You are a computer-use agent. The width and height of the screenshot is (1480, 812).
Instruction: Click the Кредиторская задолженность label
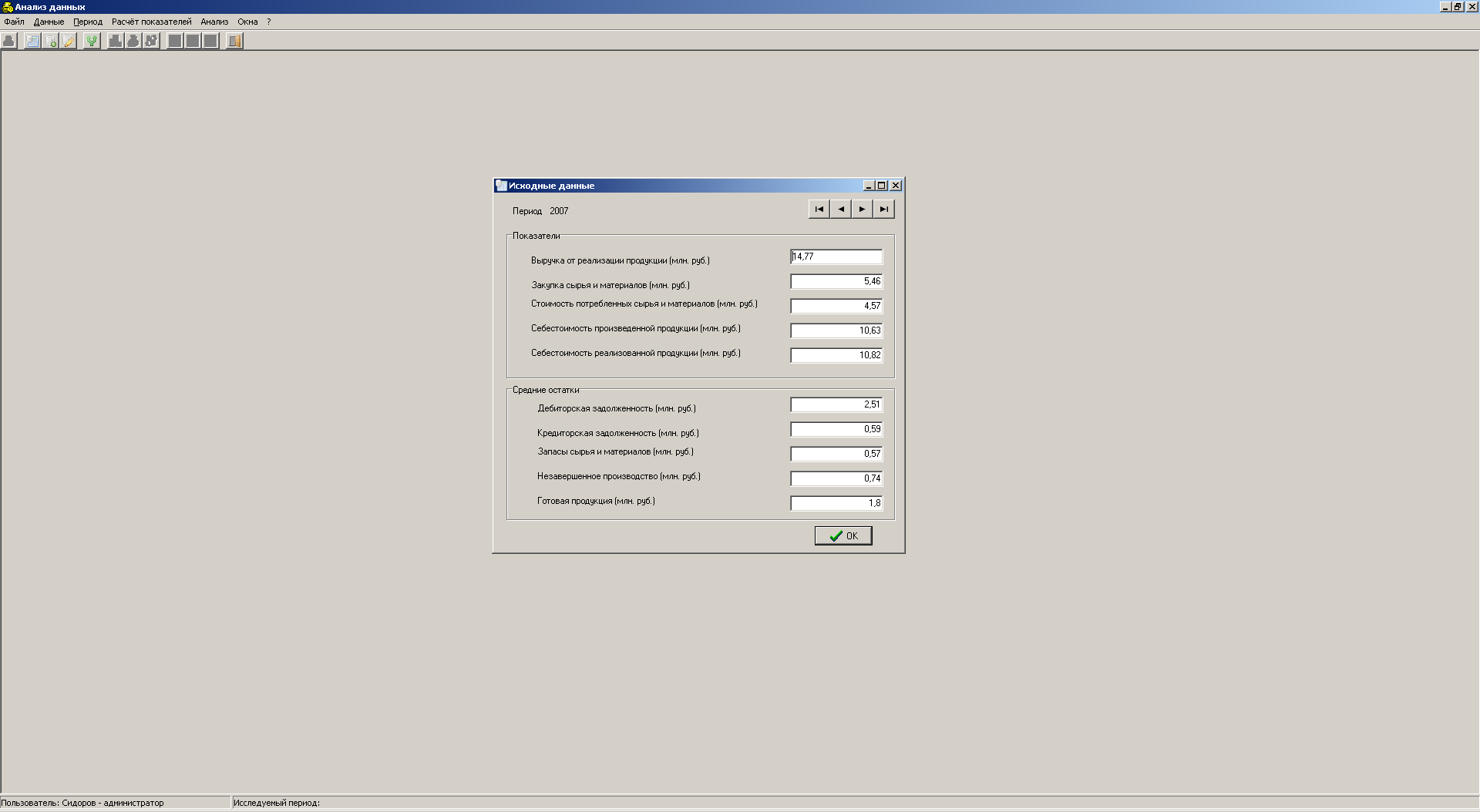pyautogui.click(x=618, y=433)
